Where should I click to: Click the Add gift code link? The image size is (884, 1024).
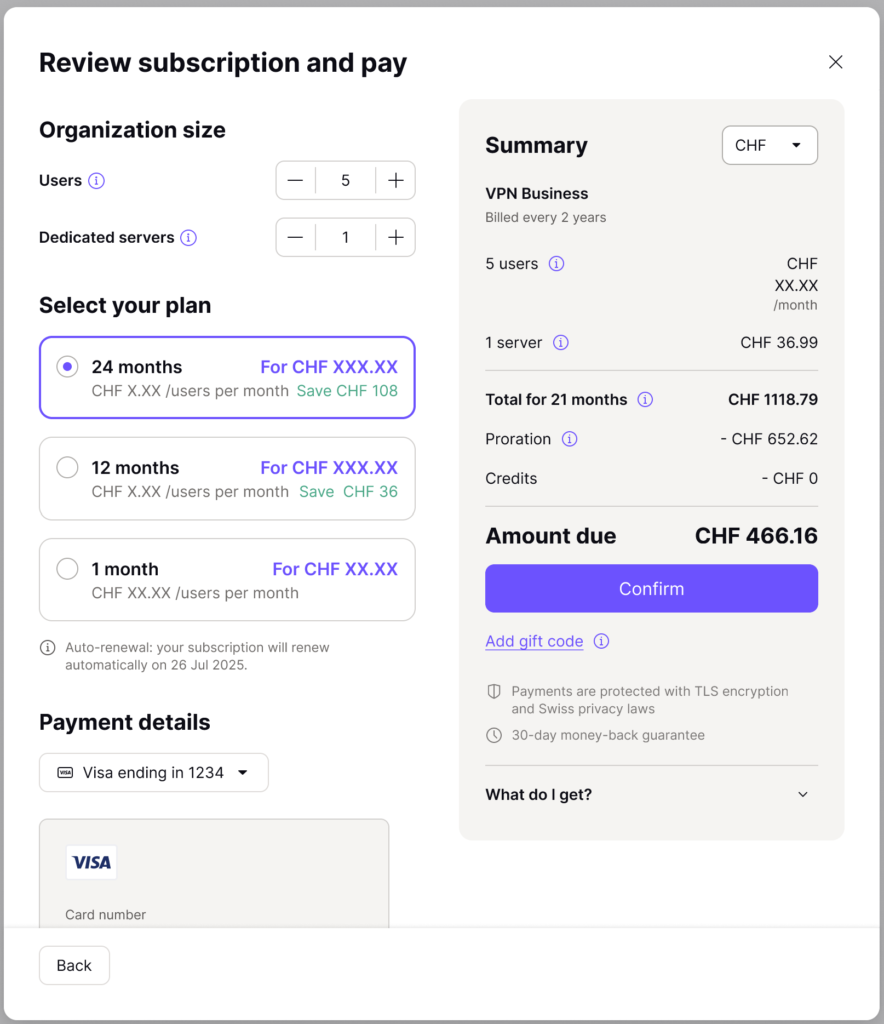[x=534, y=641]
